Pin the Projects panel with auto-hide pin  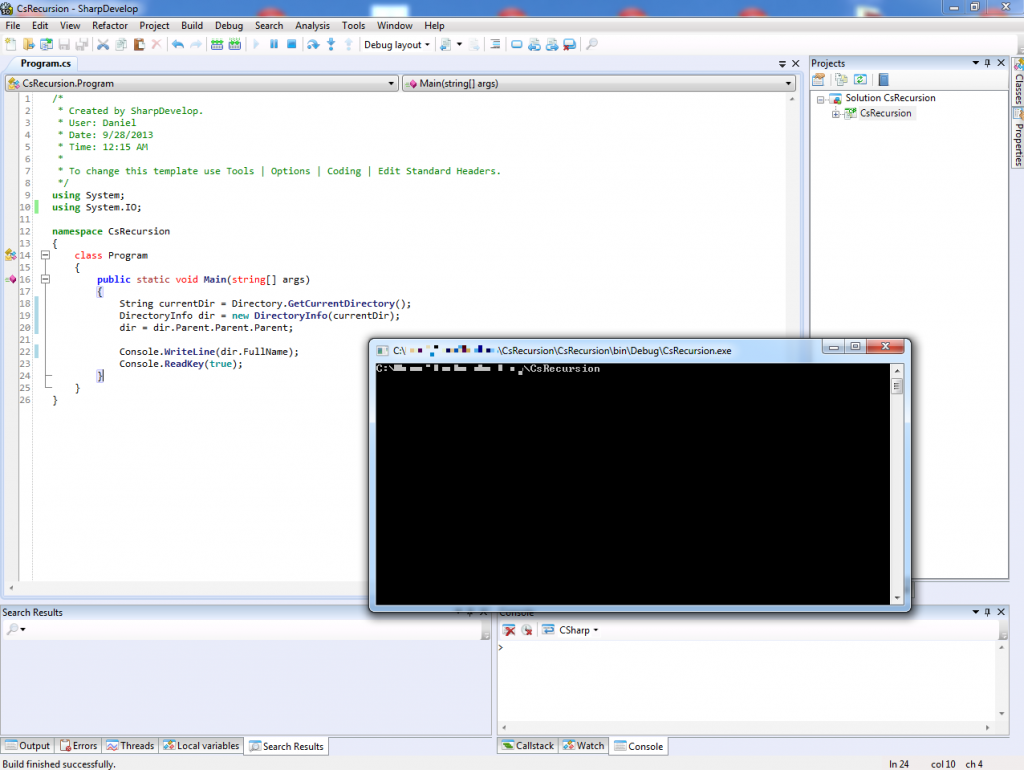(x=988, y=63)
